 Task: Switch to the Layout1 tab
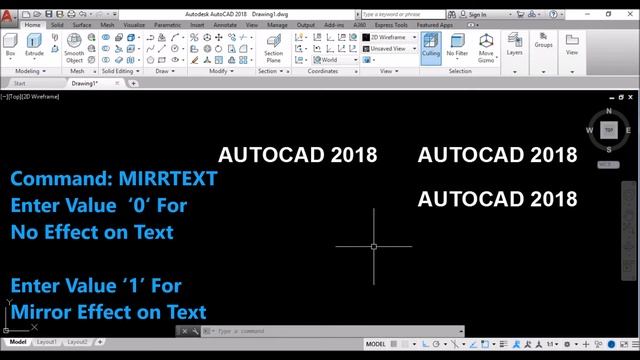pos(47,342)
